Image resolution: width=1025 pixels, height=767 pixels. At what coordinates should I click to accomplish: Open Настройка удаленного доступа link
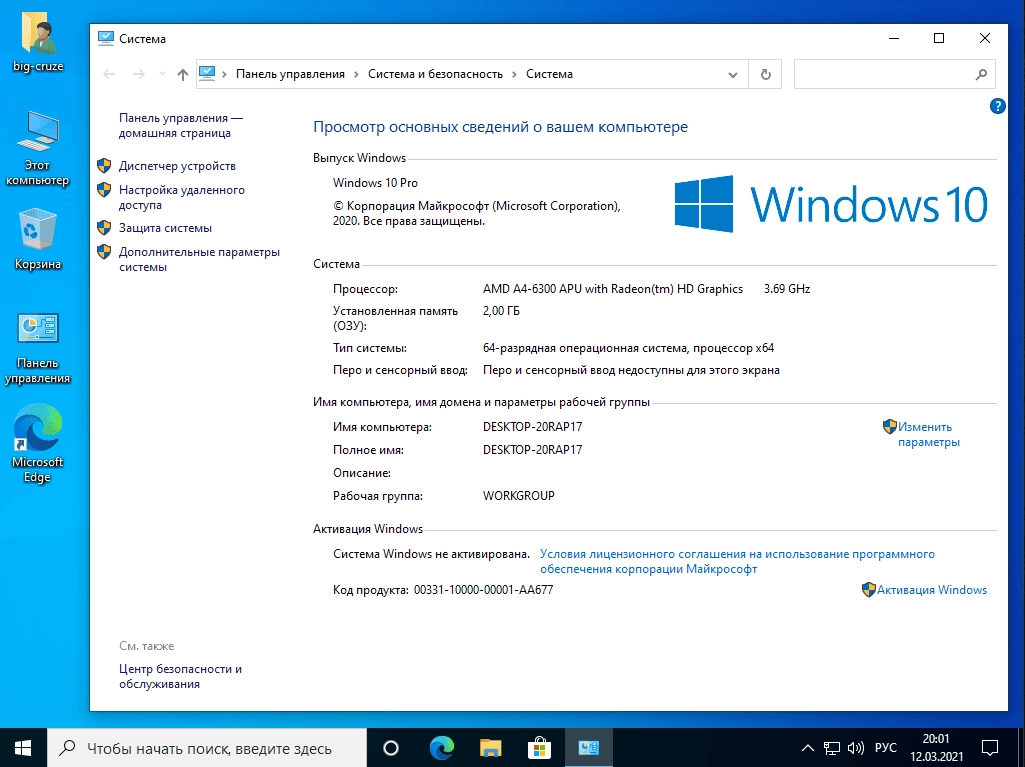(x=182, y=197)
